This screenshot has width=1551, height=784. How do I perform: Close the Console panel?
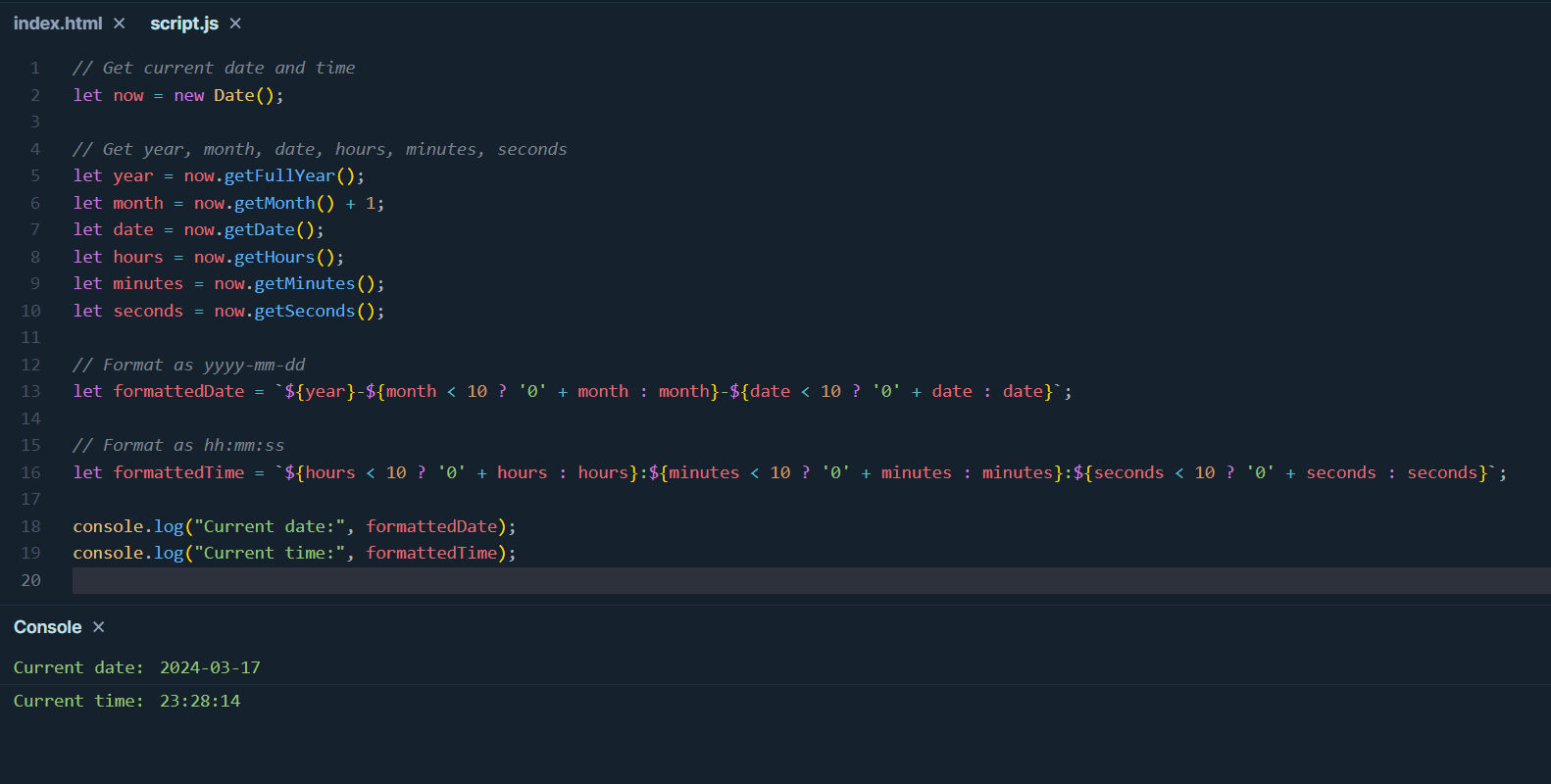click(99, 627)
